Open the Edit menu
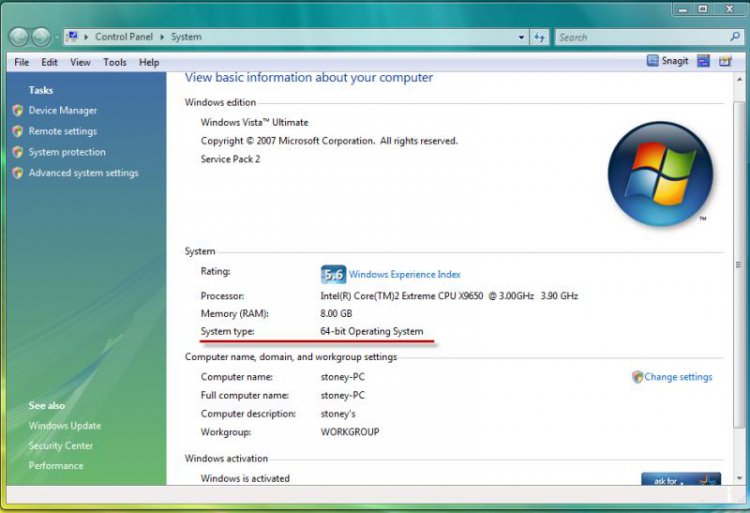This screenshot has width=750, height=513. point(49,62)
